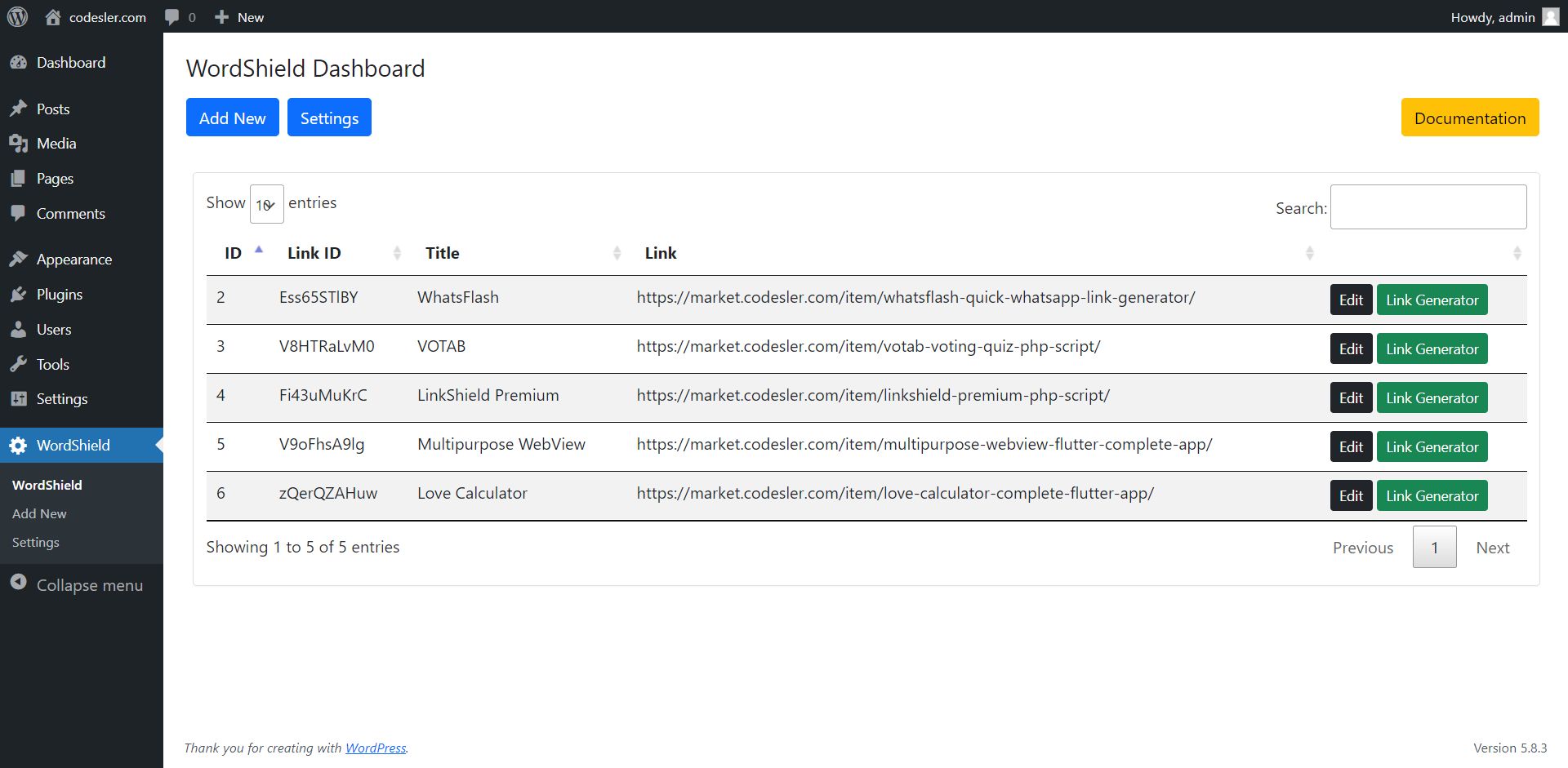Open the comments bubble icon in admin bar
Screen dimensions: 1568x768
(172, 17)
